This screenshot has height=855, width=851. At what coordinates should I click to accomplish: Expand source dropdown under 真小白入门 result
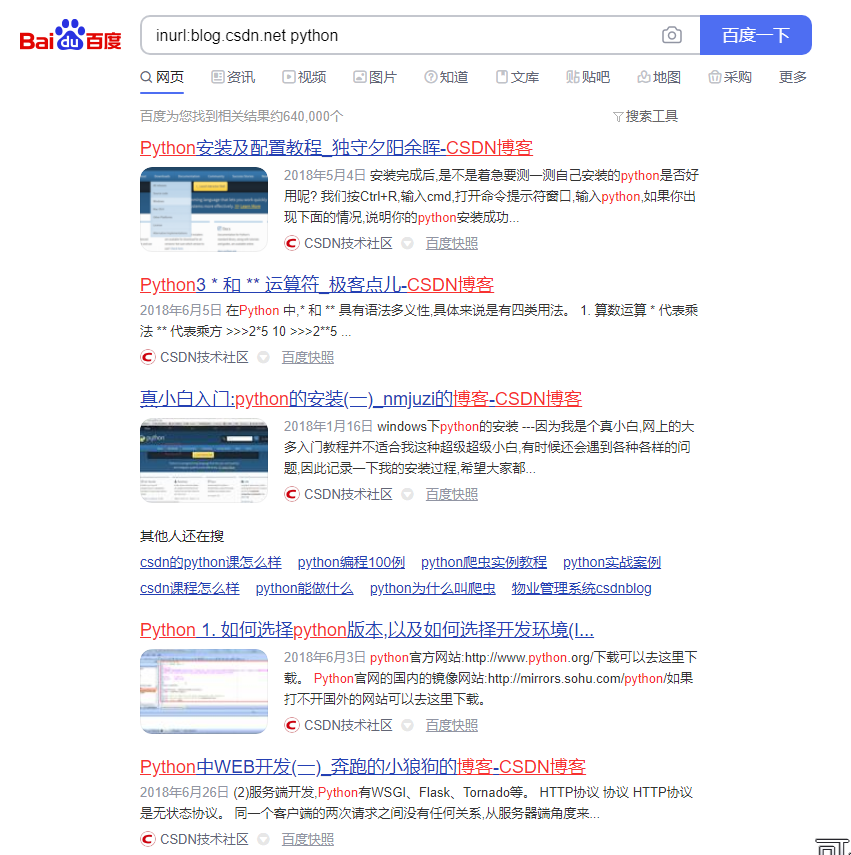click(407, 494)
